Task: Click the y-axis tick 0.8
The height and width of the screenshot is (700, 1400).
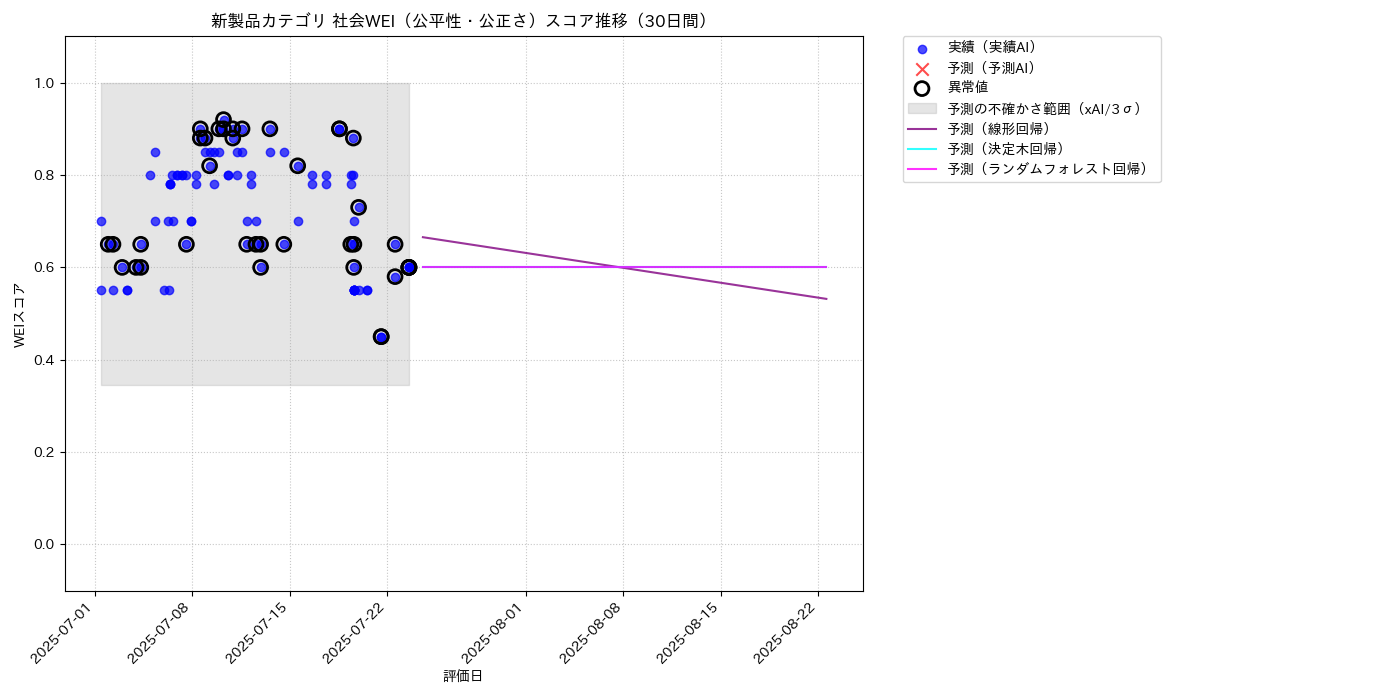Action: pyautogui.click(x=46, y=175)
